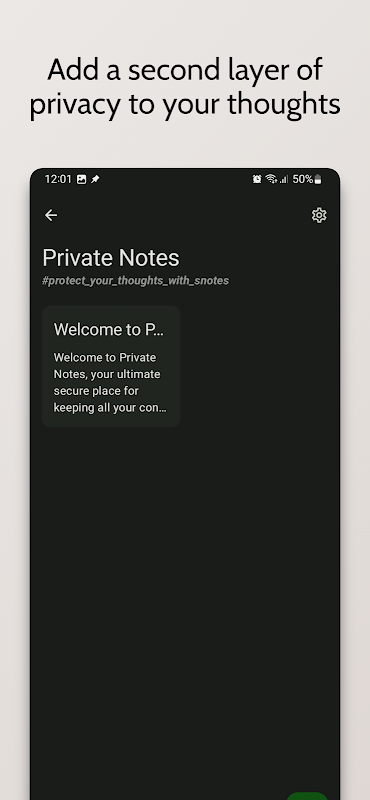Screen dimensions: 370x800
Task: Tap the blank middle of the phone status bar
Action: click(176, 179)
